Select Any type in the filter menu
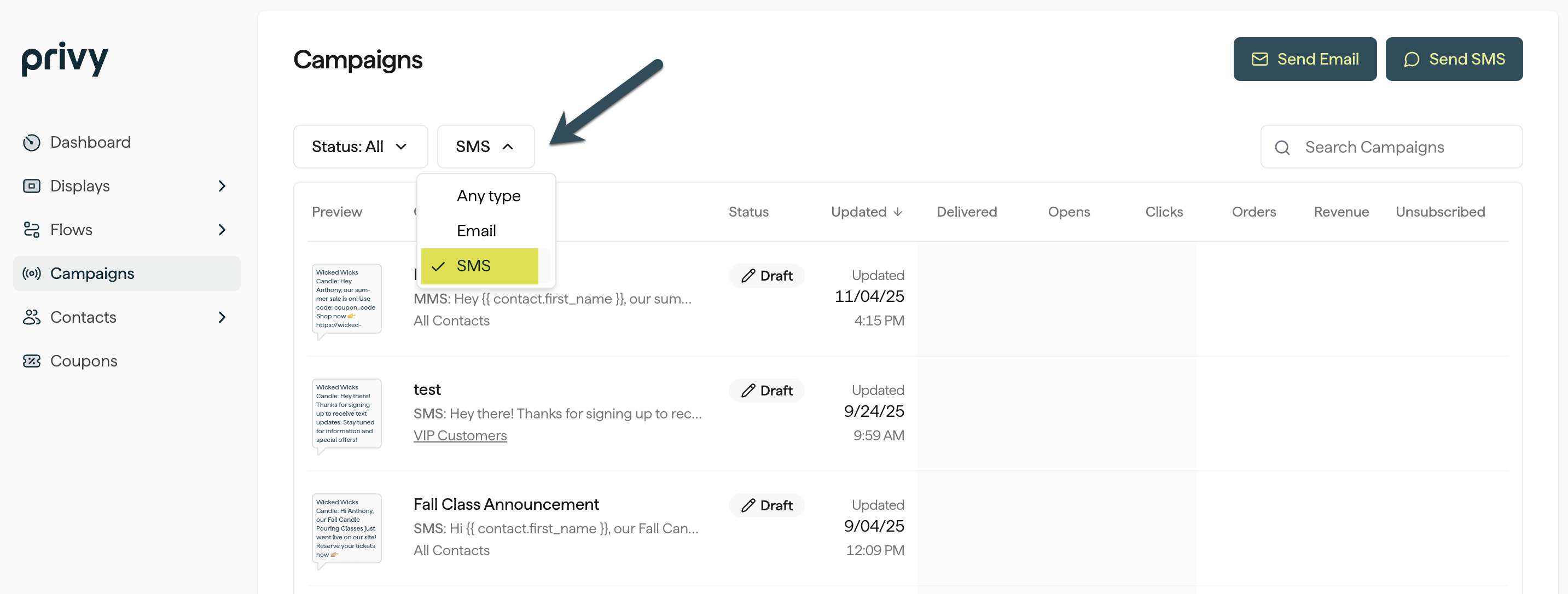The height and width of the screenshot is (594, 1568). tap(488, 195)
